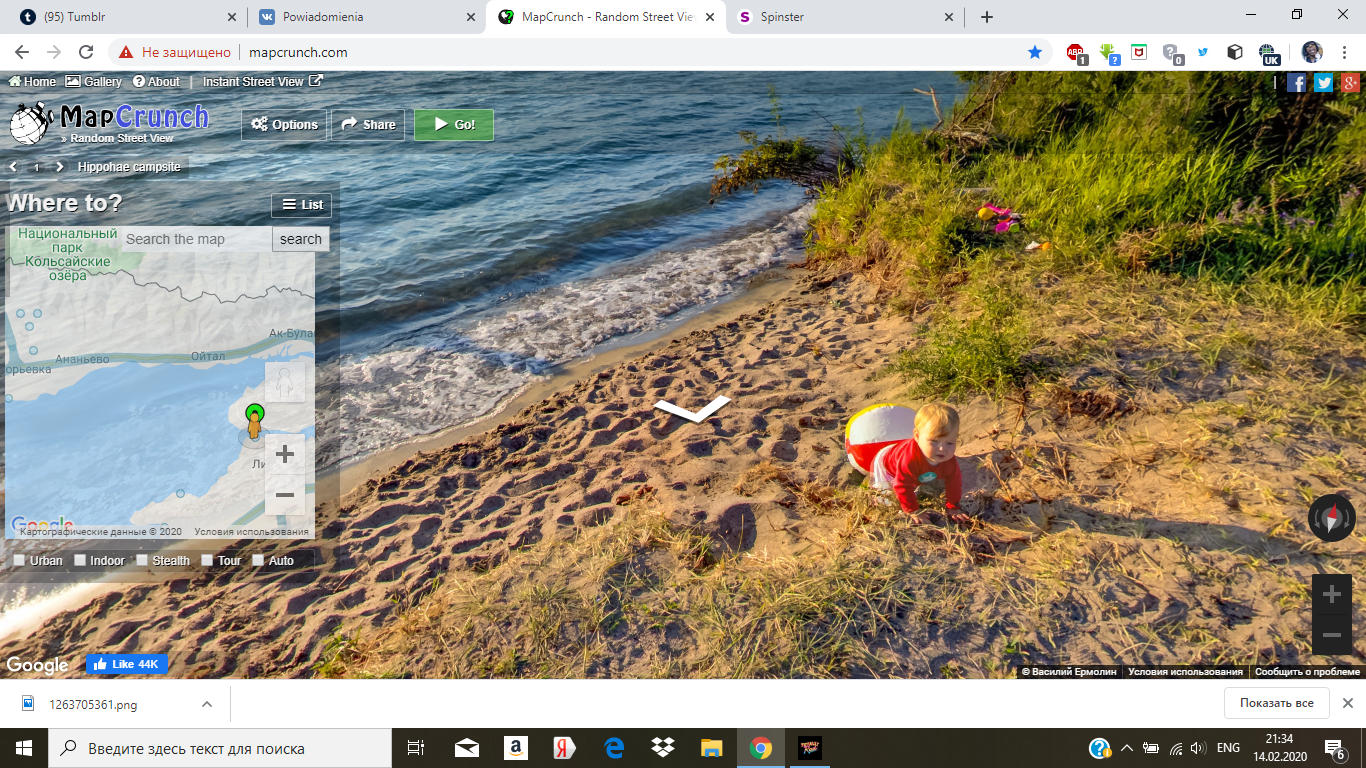Expand the download item chevron menu
Viewport: 1366px width, 768px height.
(207, 704)
